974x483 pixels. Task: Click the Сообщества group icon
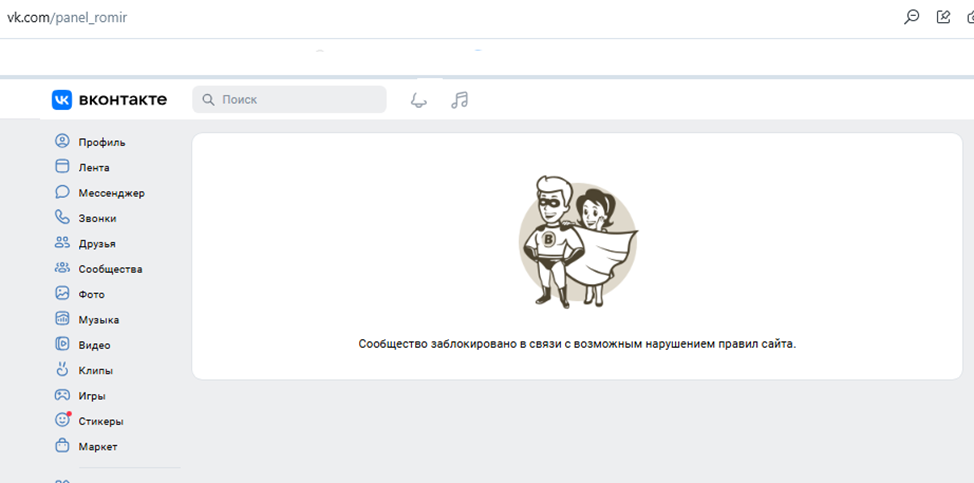click(62, 269)
